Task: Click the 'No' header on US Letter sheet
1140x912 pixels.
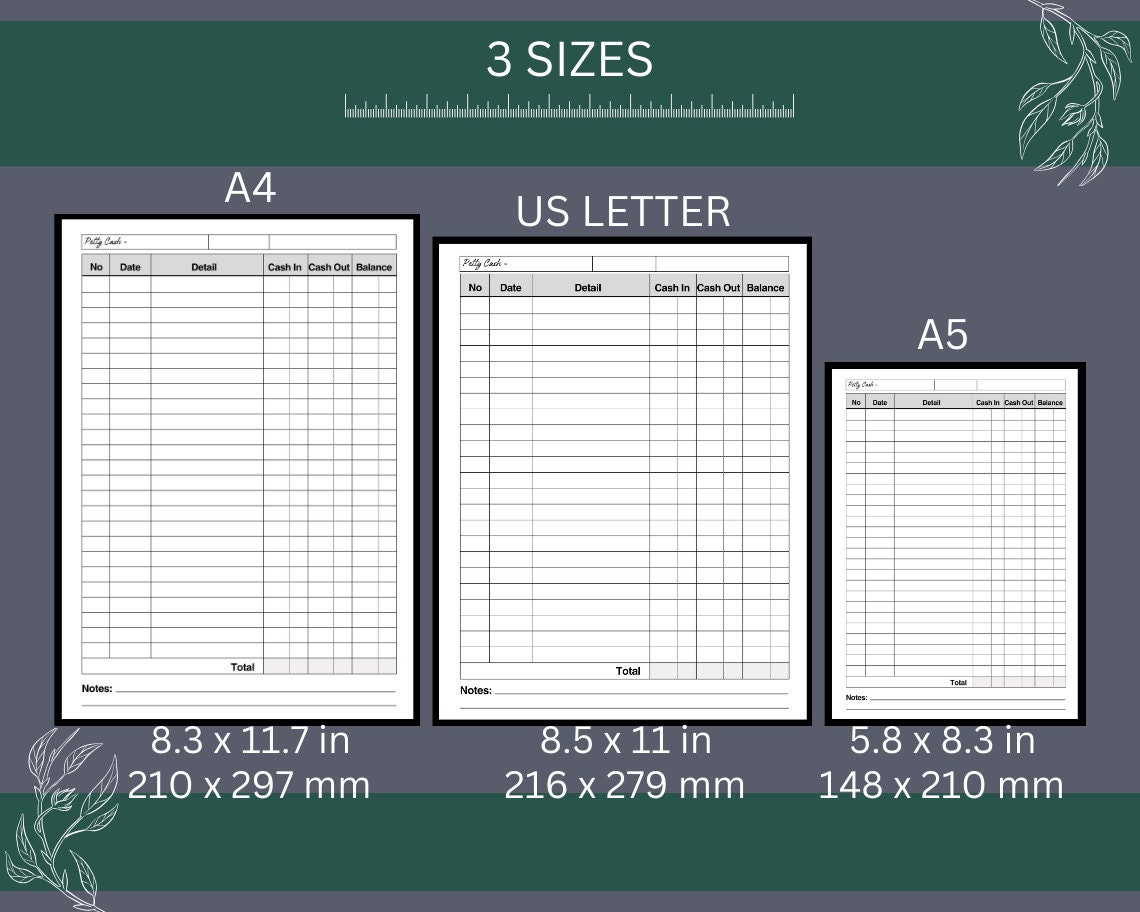Action: (x=475, y=288)
